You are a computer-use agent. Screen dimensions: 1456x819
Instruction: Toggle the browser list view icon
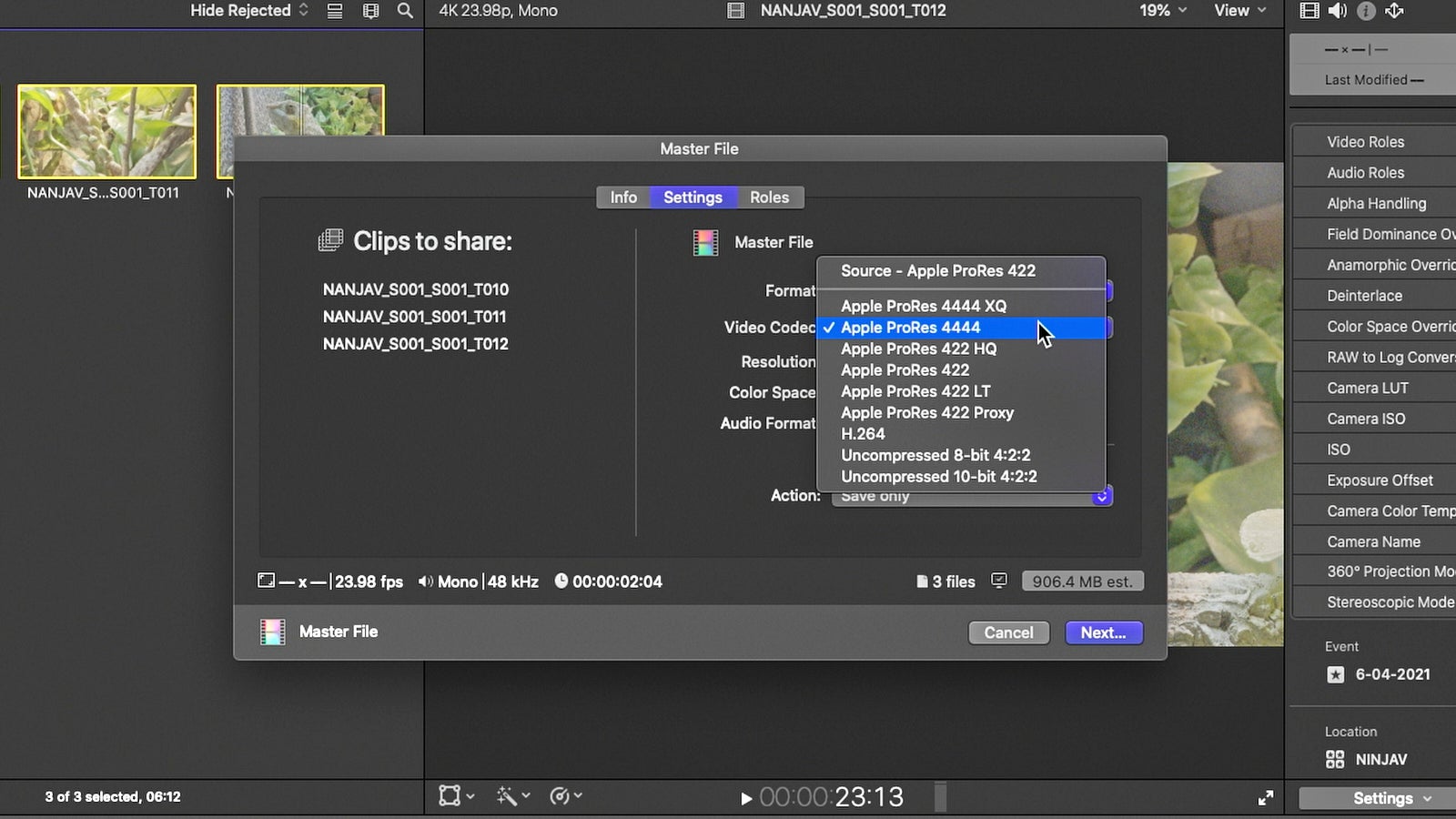click(x=335, y=11)
